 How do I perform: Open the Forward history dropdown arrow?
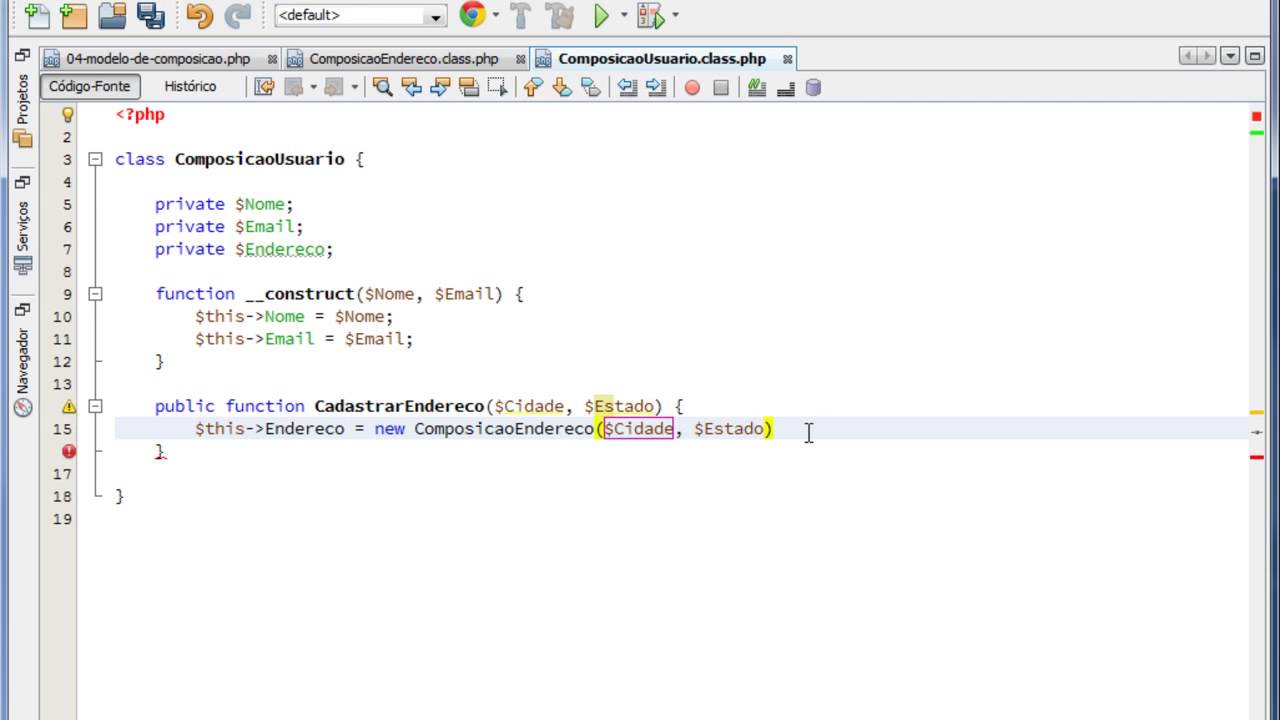click(354, 87)
